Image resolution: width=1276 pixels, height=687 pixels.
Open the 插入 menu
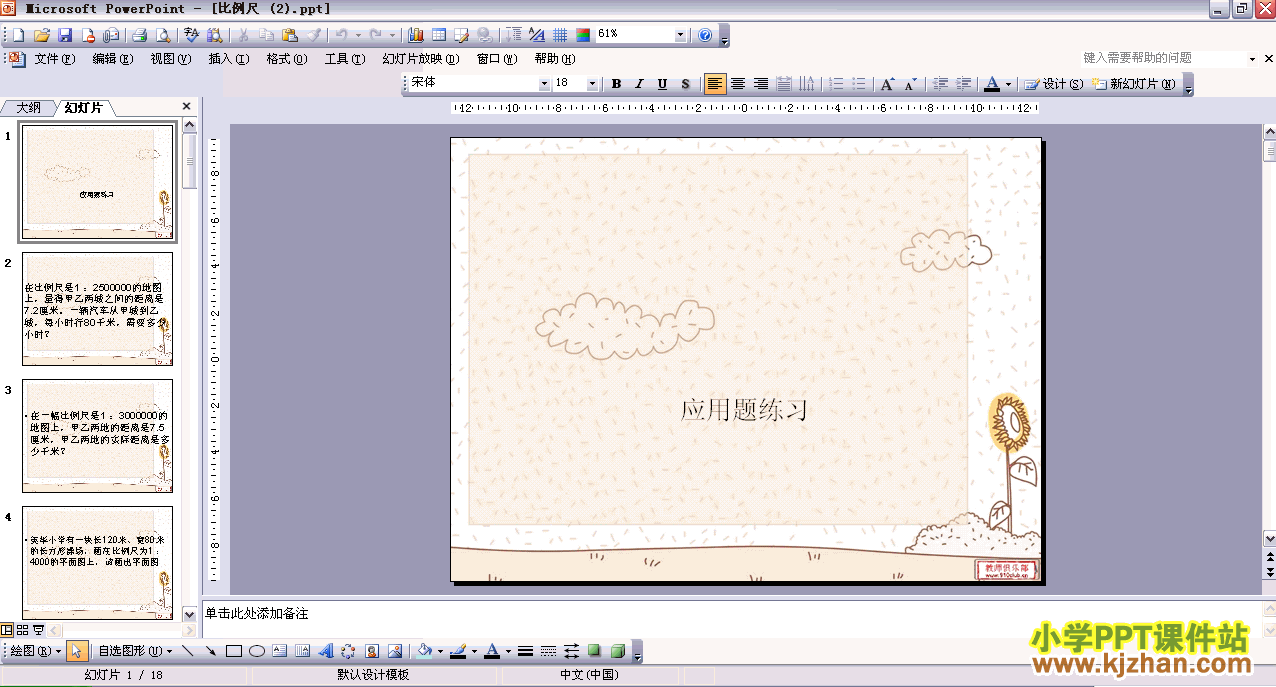[x=229, y=59]
